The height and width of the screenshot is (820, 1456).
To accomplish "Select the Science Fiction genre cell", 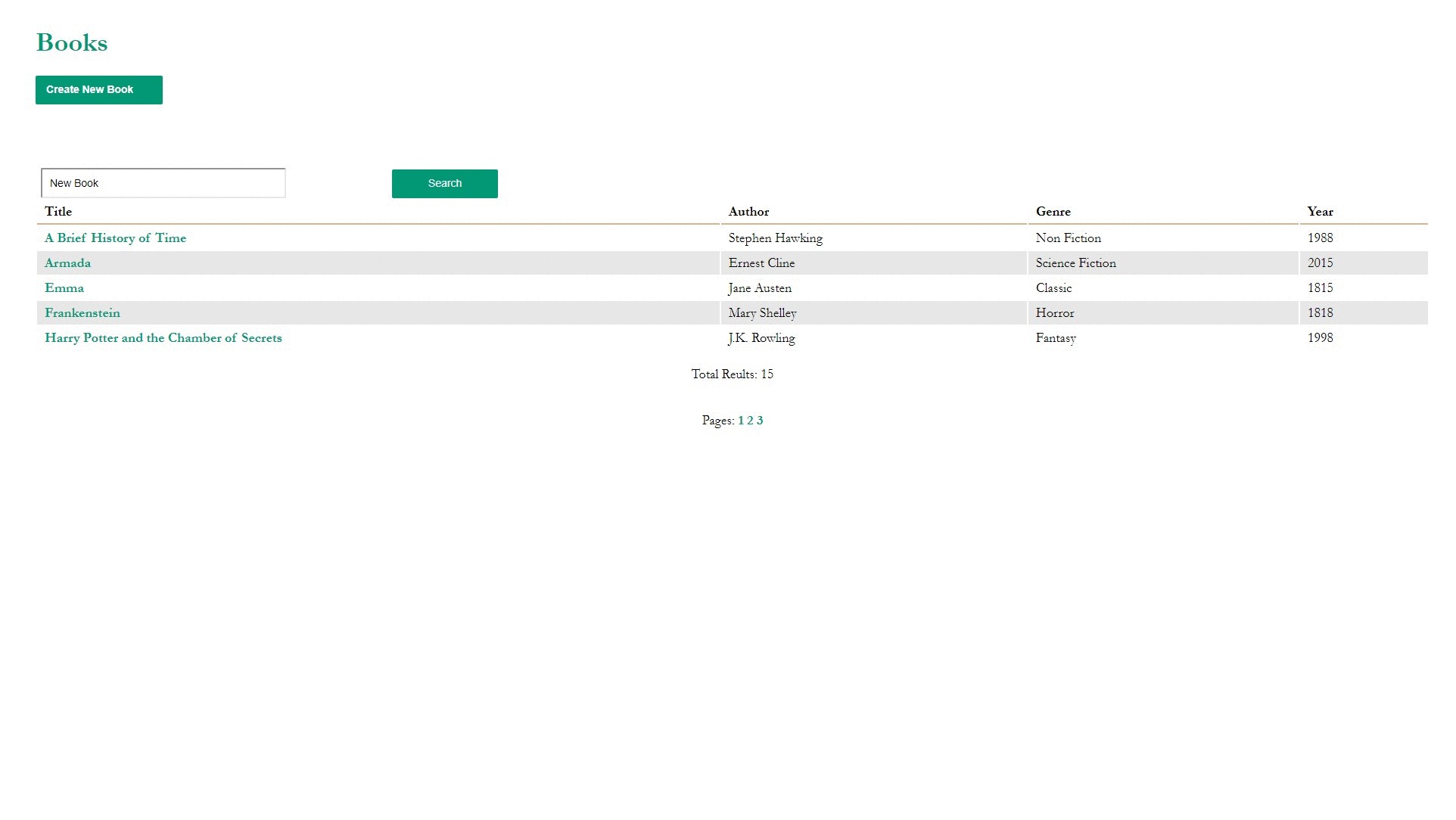I will (x=1075, y=263).
